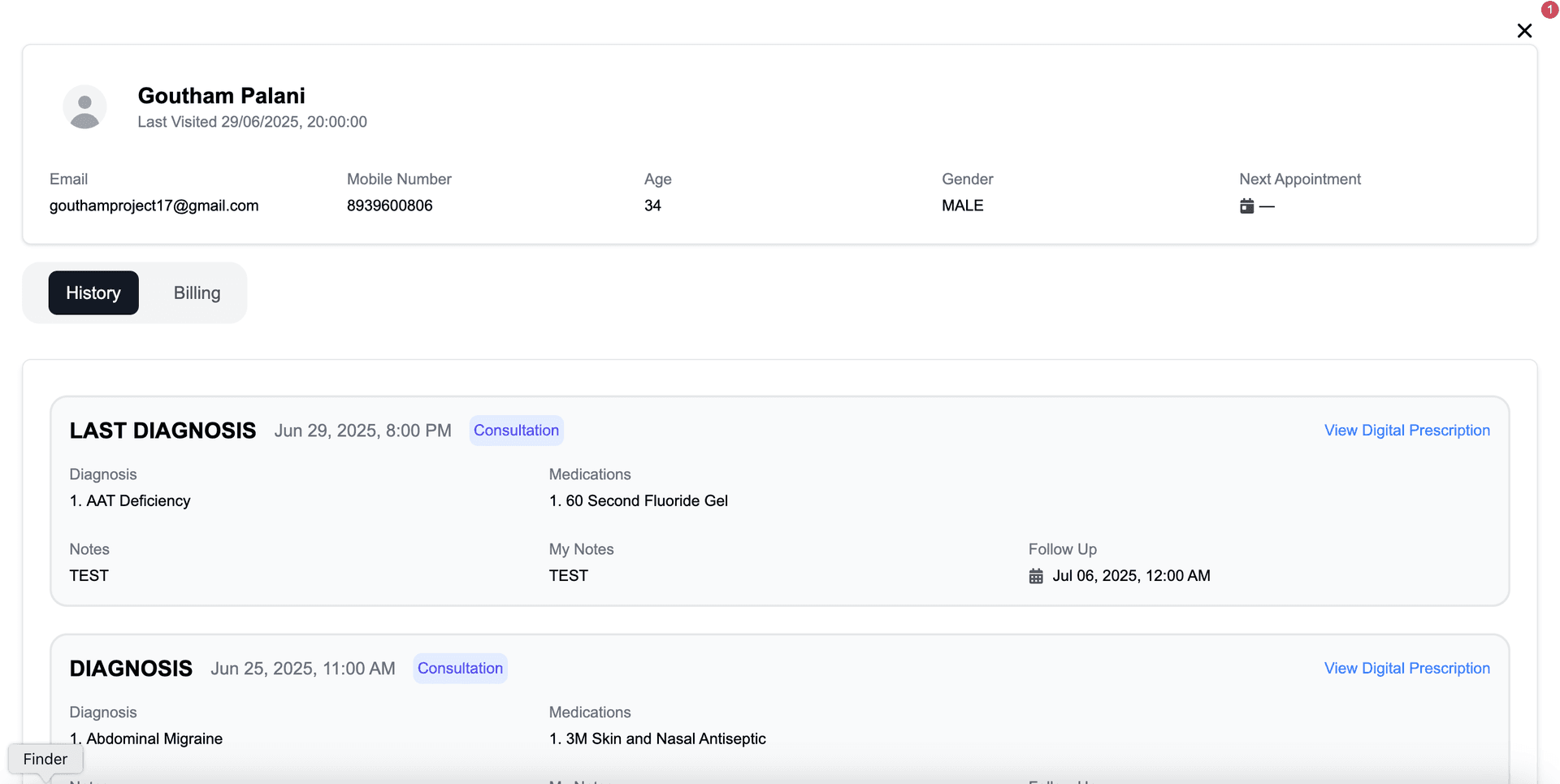
Task: View Digital Prescription for Jun 25 visit
Action: click(x=1406, y=669)
